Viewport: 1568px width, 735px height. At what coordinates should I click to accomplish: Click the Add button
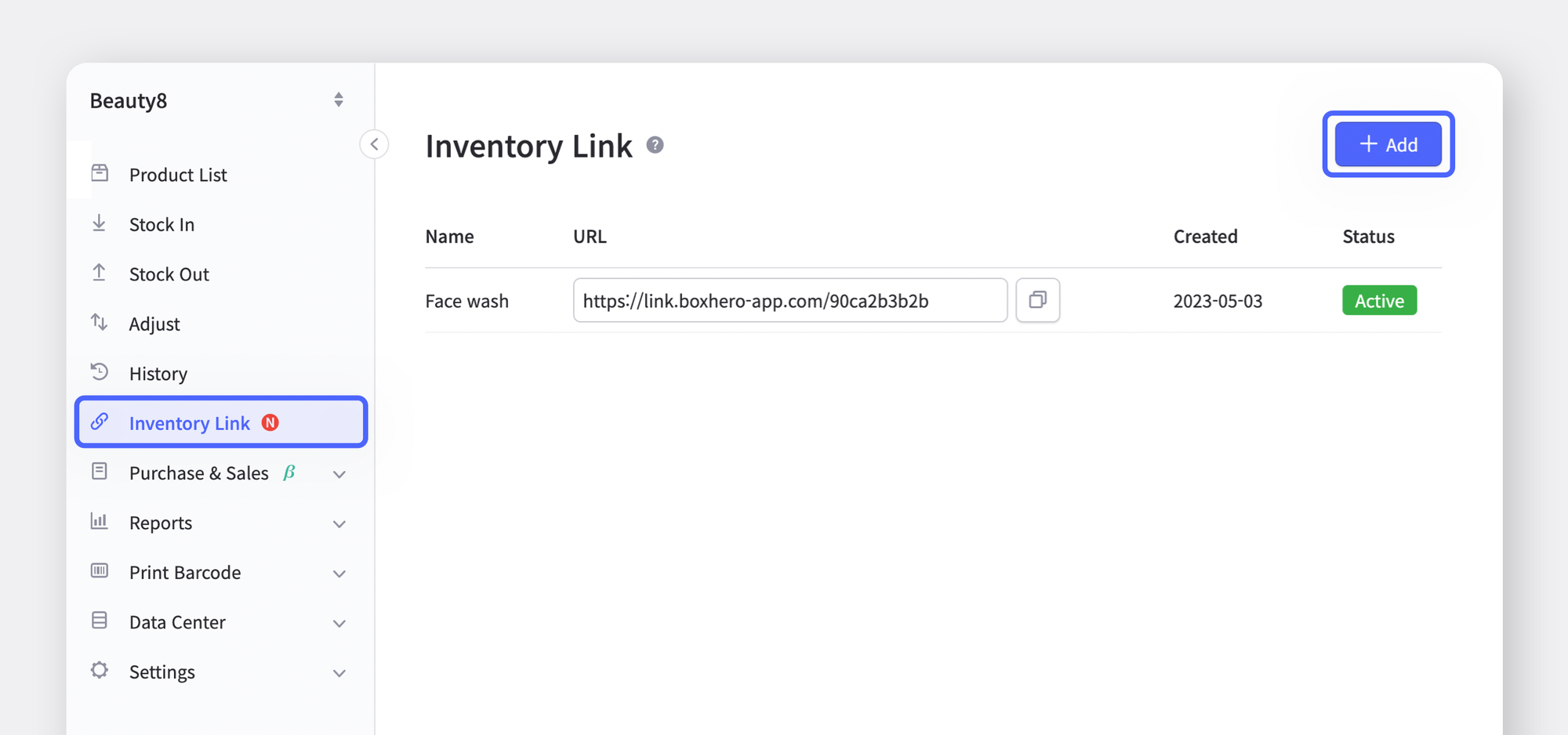1388,144
